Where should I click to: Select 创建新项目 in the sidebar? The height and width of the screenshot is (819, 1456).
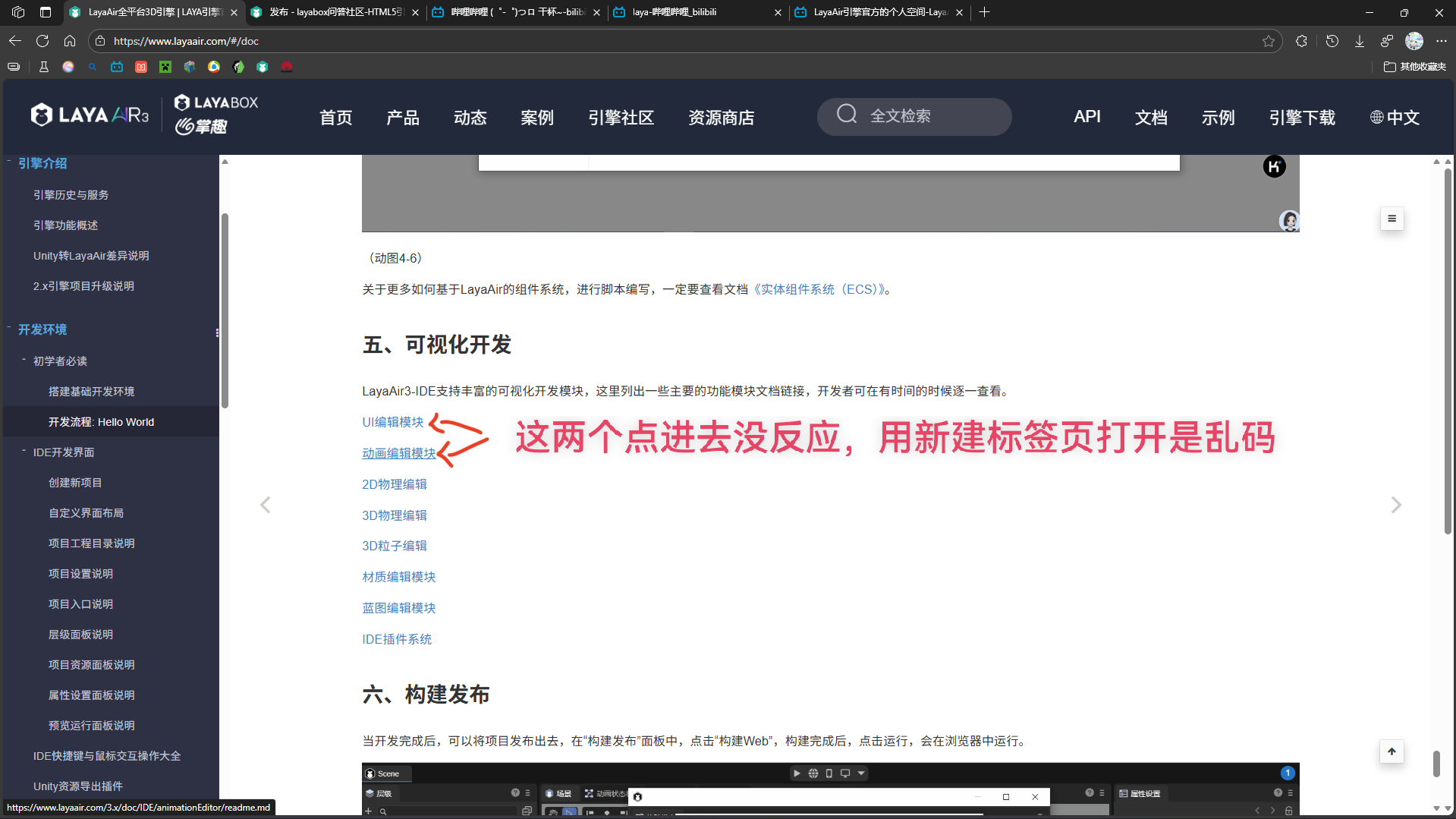coord(75,483)
